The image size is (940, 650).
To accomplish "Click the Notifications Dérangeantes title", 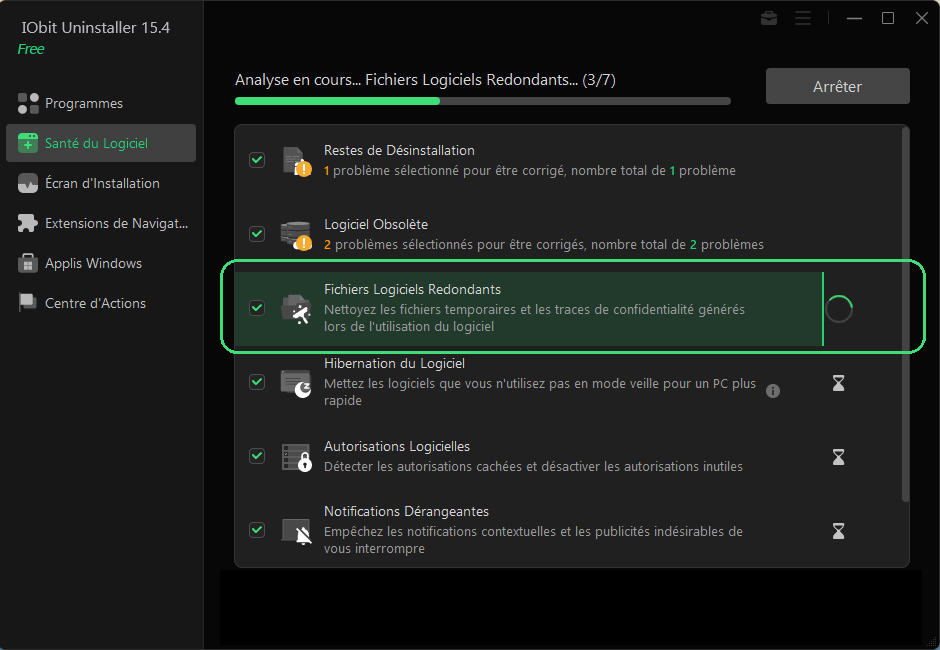I will pyautogui.click(x=406, y=511).
